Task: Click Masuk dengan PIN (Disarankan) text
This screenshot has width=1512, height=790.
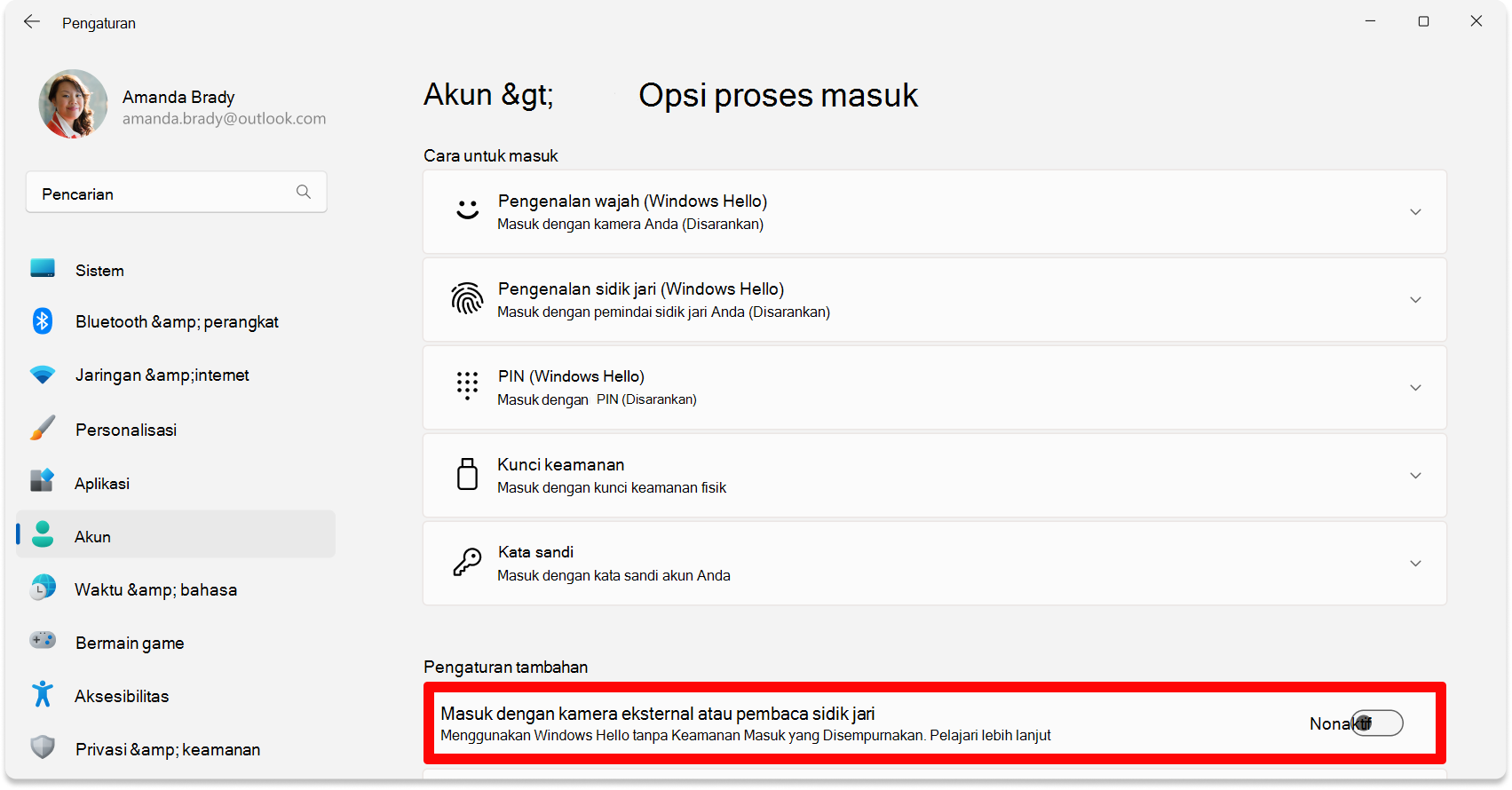Action: tap(597, 399)
